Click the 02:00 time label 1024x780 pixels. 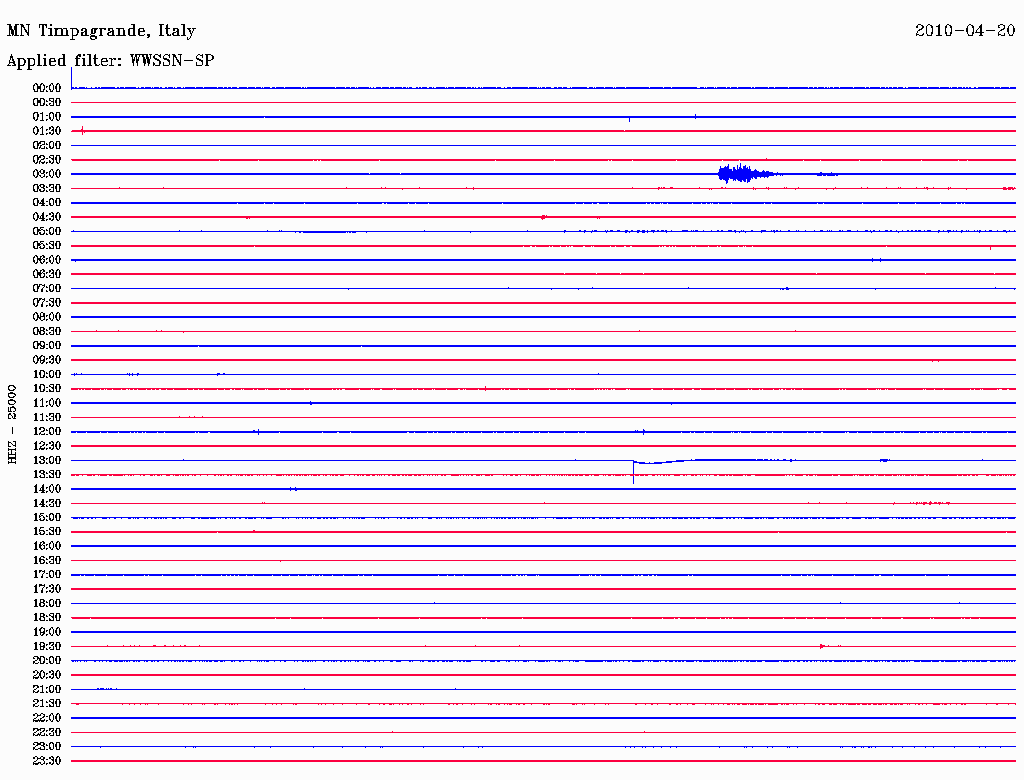coord(47,145)
